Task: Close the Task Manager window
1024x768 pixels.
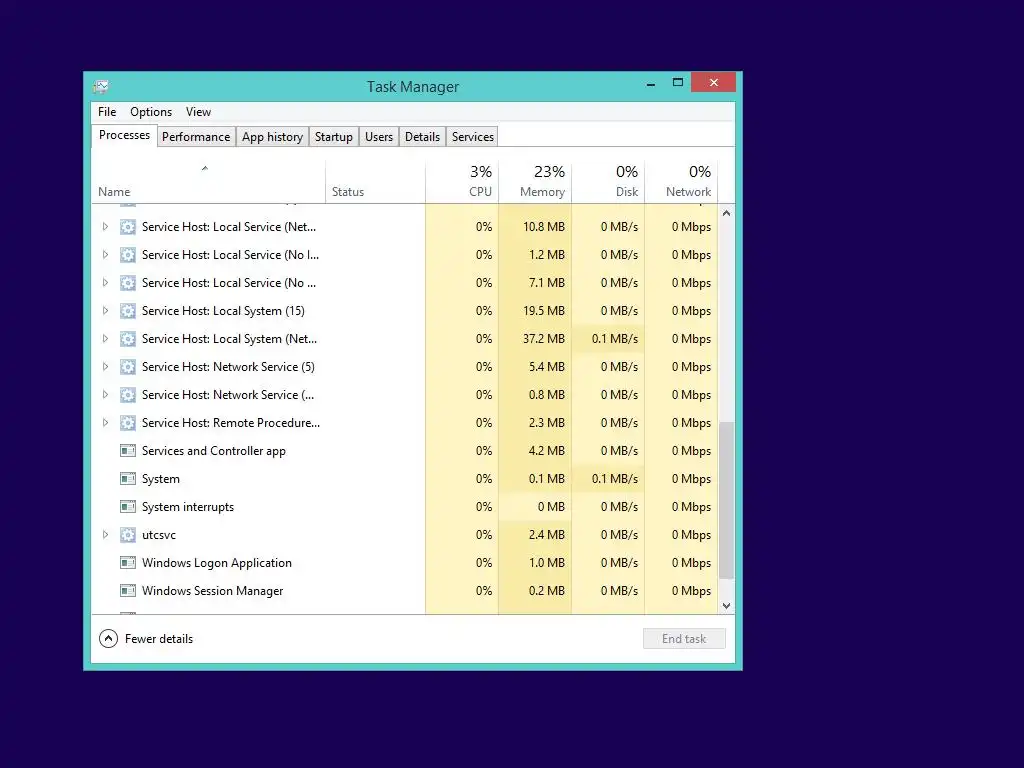Action: [x=713, y=82]
